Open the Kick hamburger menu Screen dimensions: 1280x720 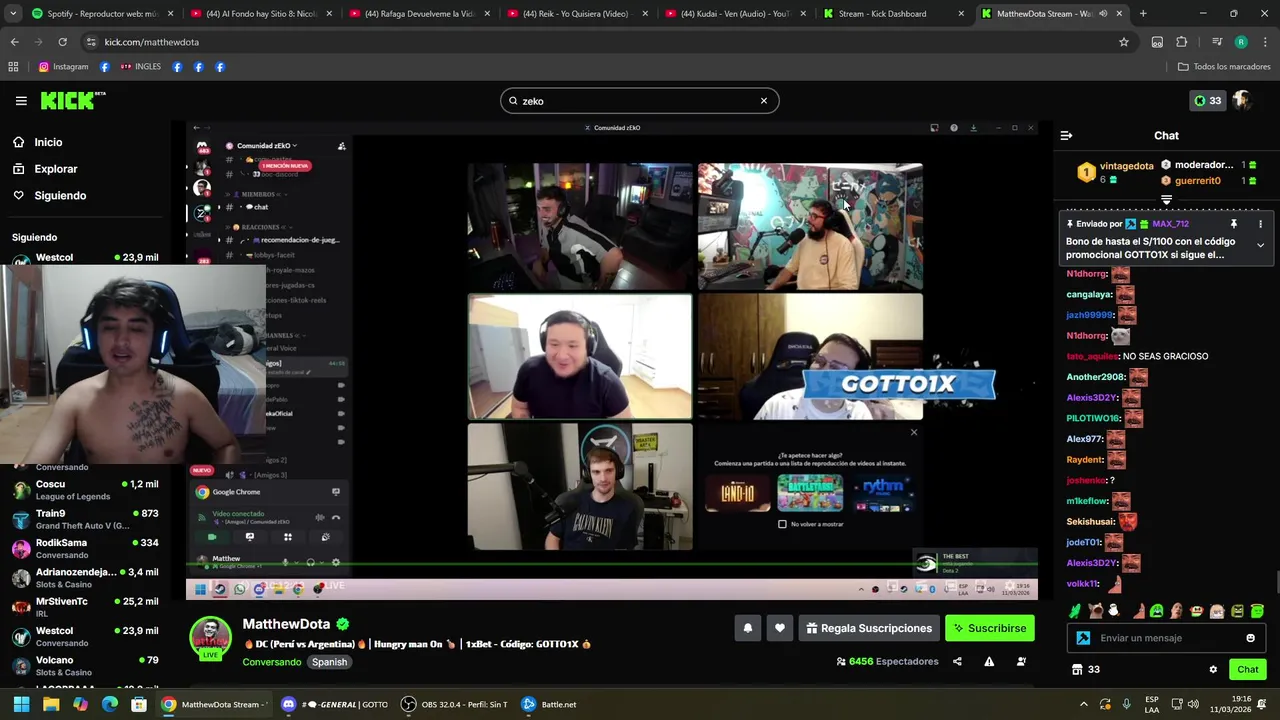[x=21, y=101]
